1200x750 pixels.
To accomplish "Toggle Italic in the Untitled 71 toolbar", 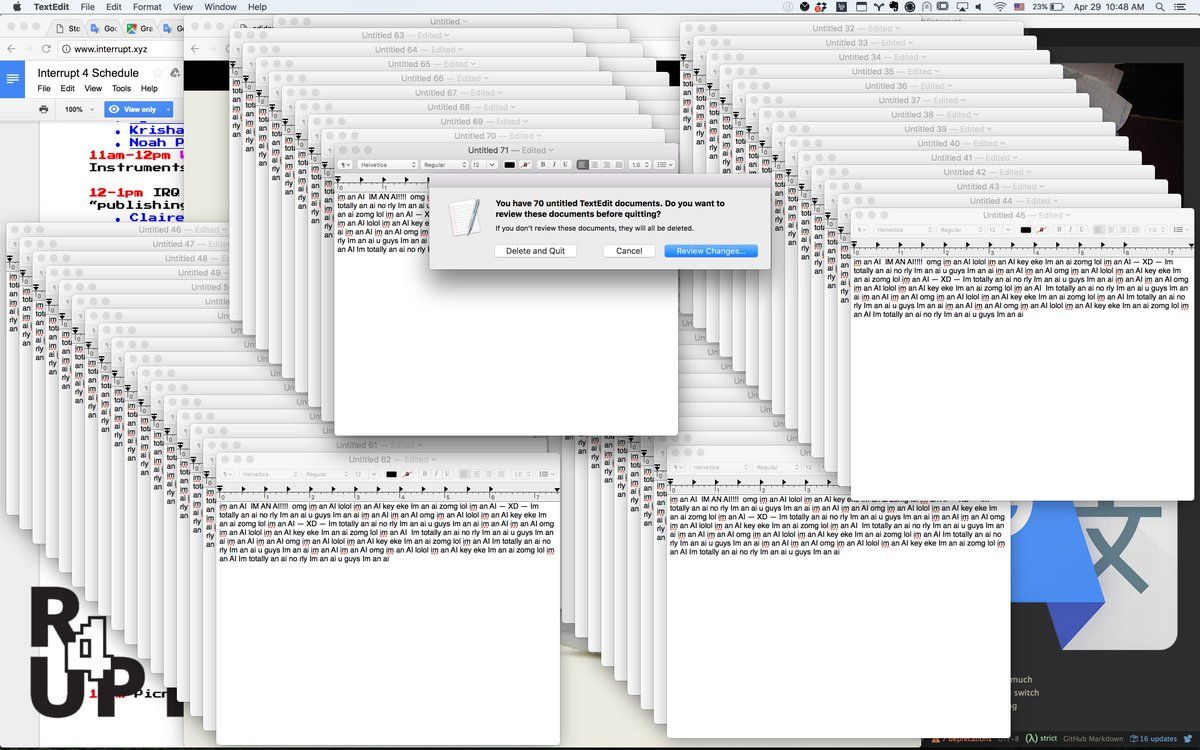I will point(554,165).
